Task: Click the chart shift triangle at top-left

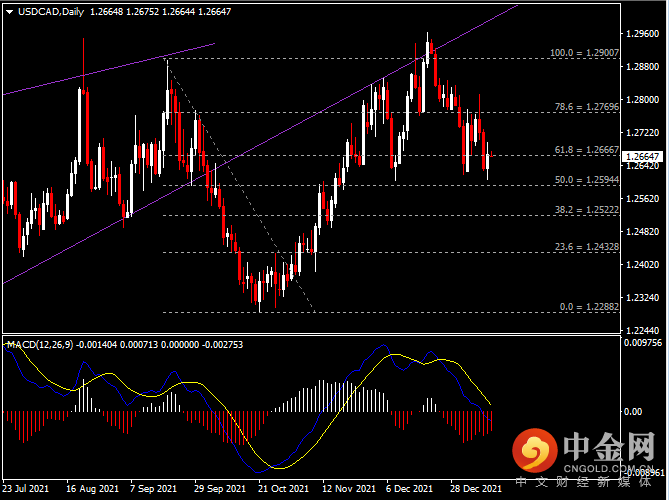Action: click(x=8, y=12)
